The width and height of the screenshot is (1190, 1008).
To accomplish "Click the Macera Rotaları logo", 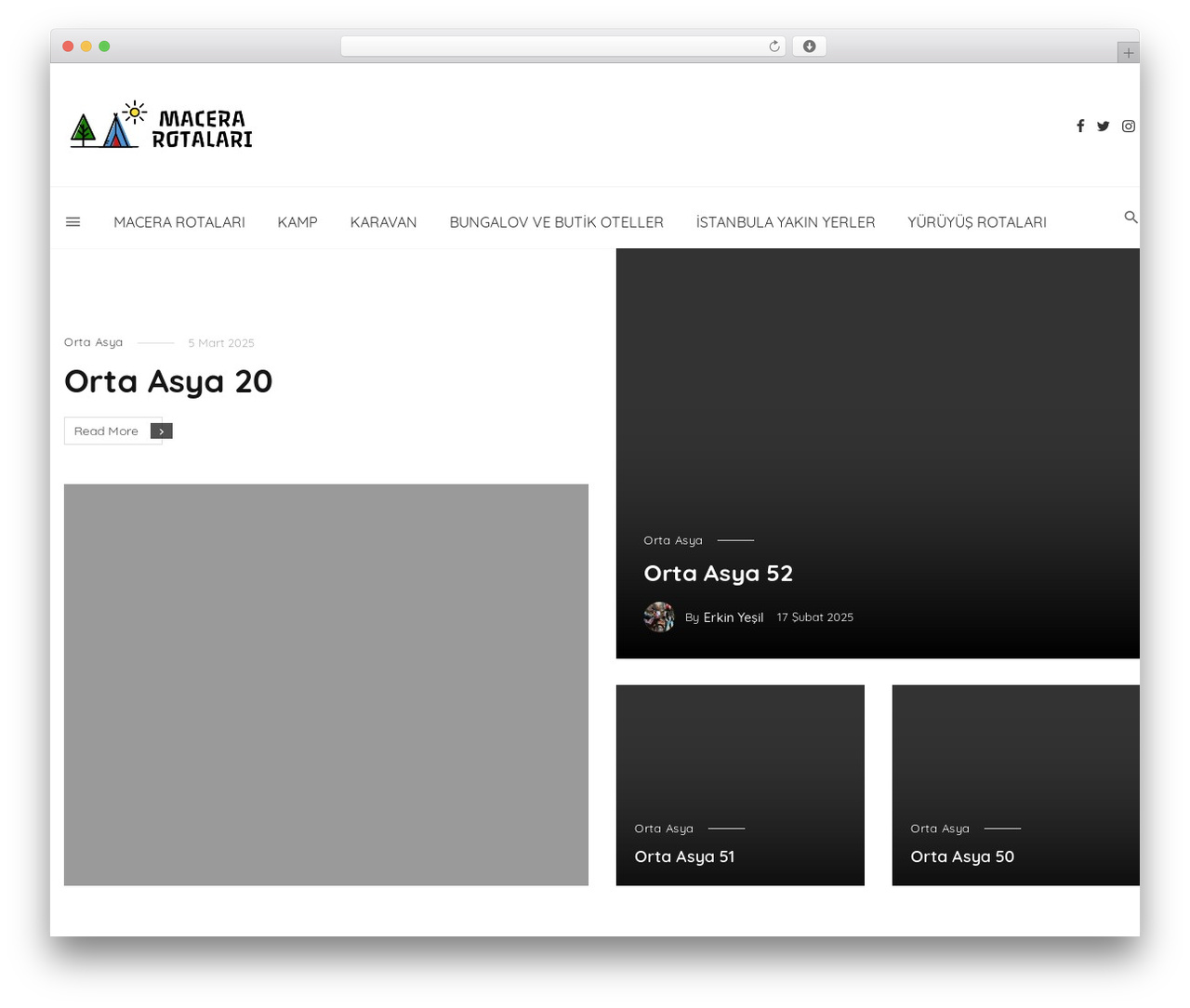I will pos(161,126).
